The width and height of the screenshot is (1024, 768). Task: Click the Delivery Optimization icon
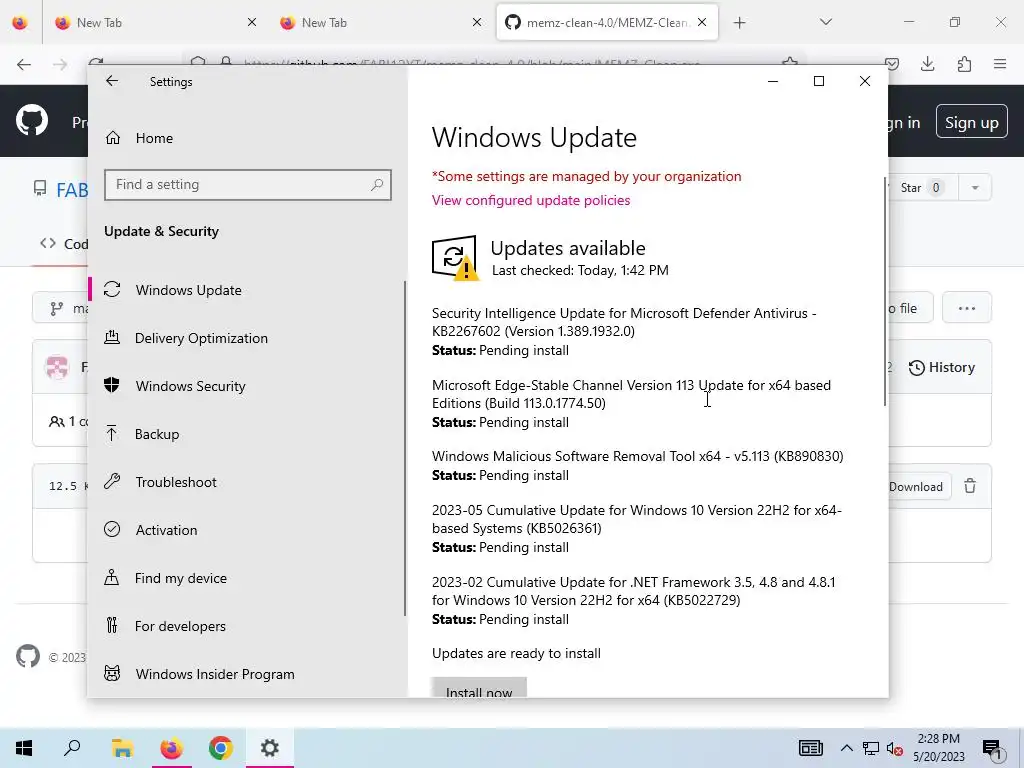pos(112,338)
